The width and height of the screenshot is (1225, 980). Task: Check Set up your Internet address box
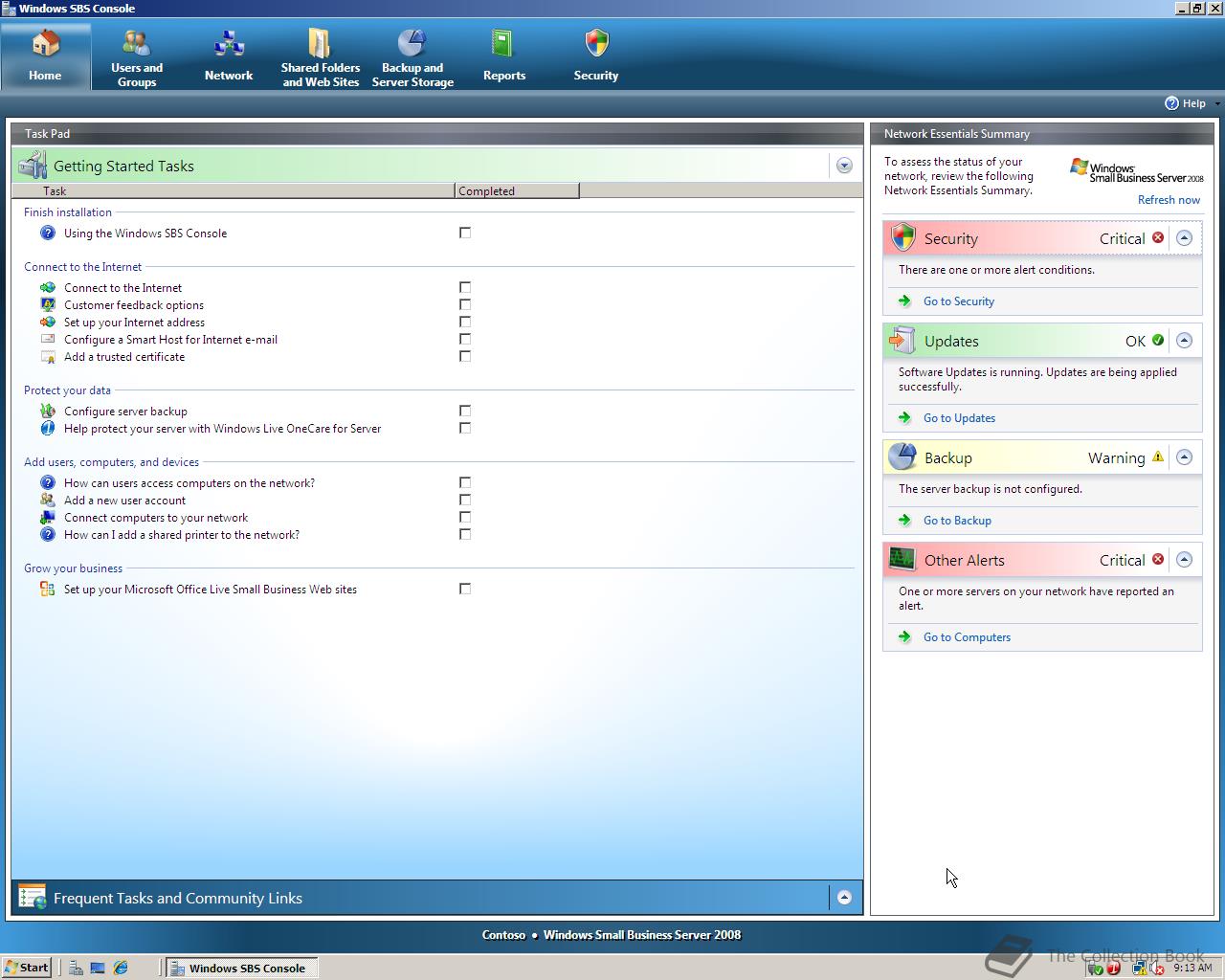(465, 322)
